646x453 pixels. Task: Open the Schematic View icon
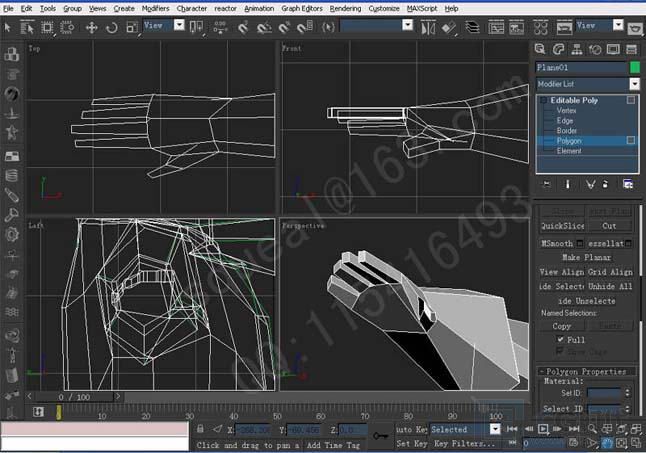tap(517, 28)
